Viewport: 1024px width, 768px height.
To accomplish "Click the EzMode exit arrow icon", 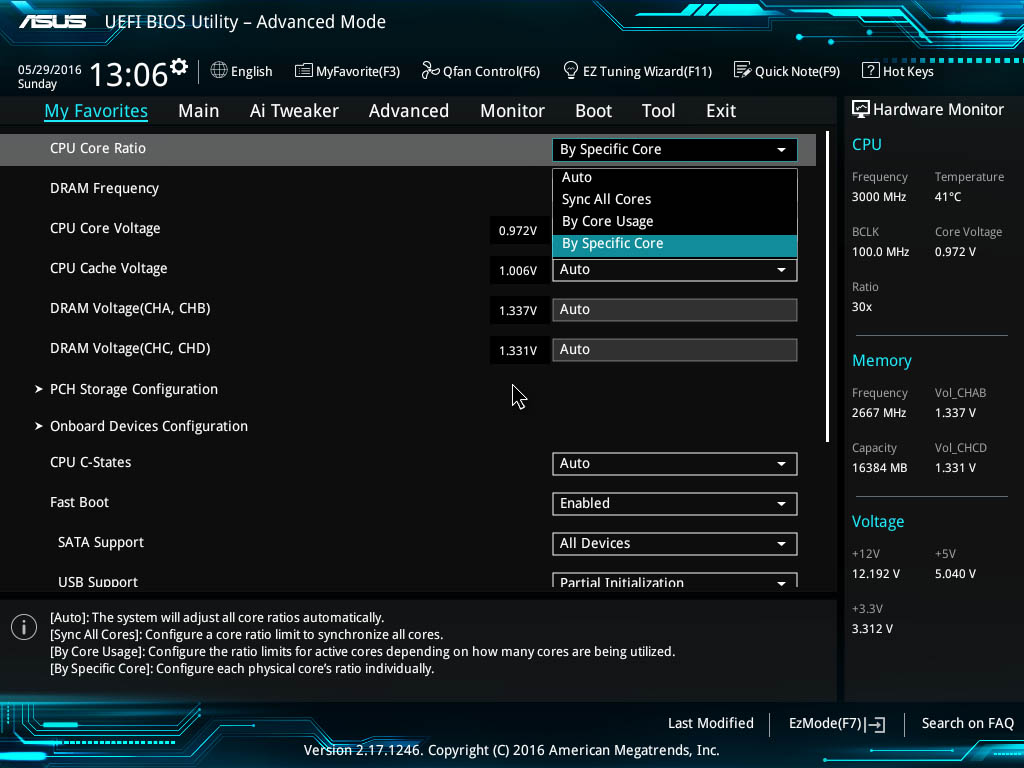I will [875, 724].
